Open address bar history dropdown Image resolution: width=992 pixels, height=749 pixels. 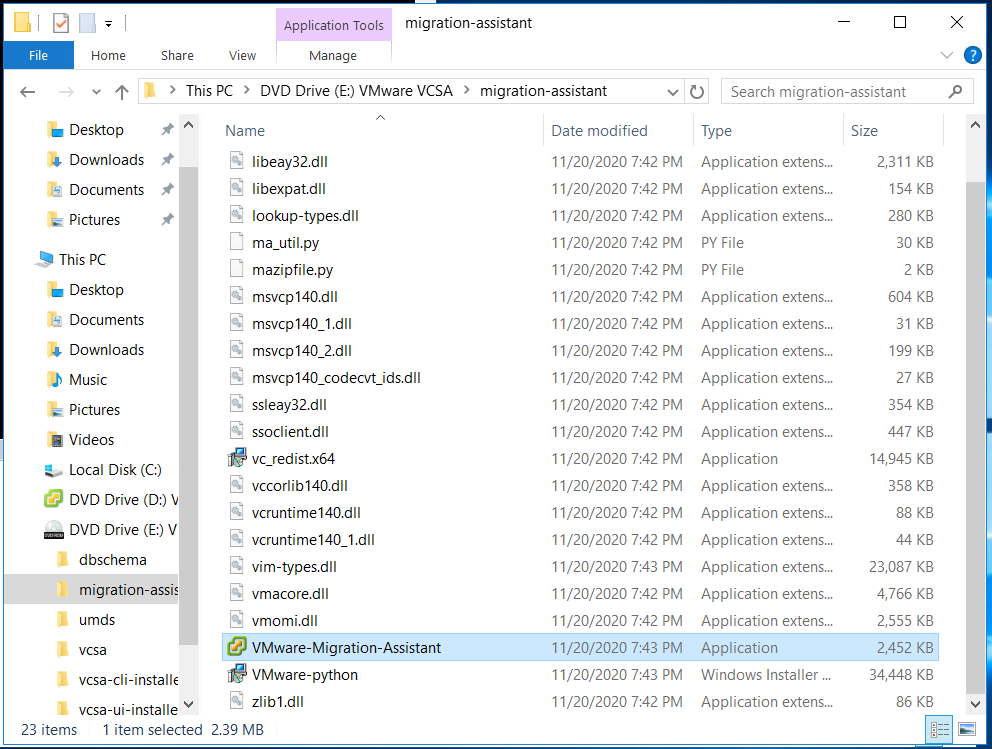pyautogui.click(x=673, y=92)
